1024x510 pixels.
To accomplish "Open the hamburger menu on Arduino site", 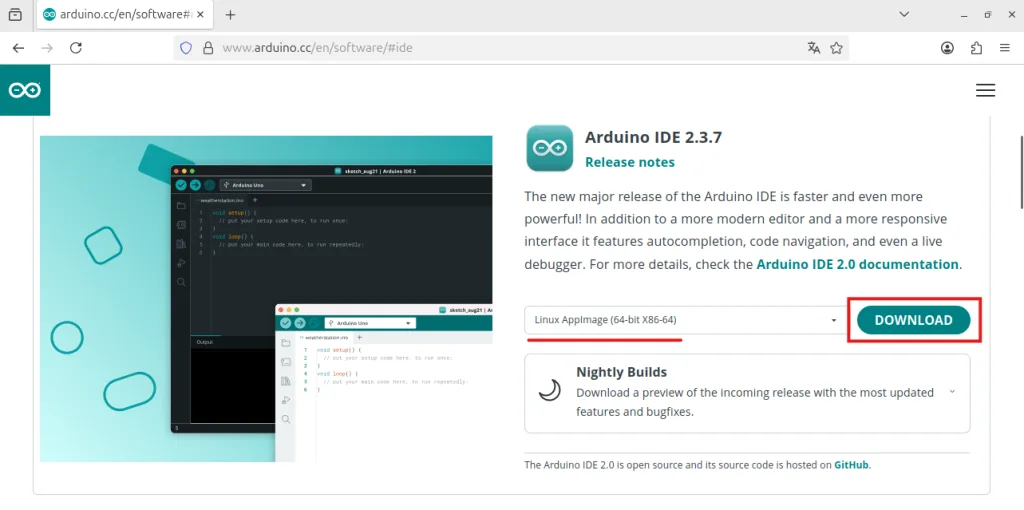I will pos(985,90).
